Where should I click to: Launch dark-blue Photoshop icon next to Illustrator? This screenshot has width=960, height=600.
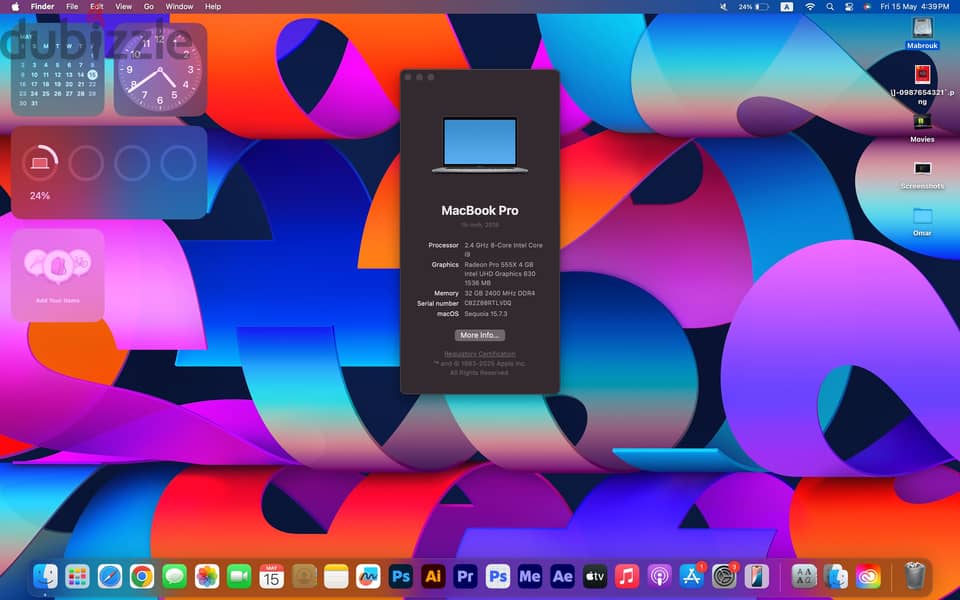(x=400, y=576)
